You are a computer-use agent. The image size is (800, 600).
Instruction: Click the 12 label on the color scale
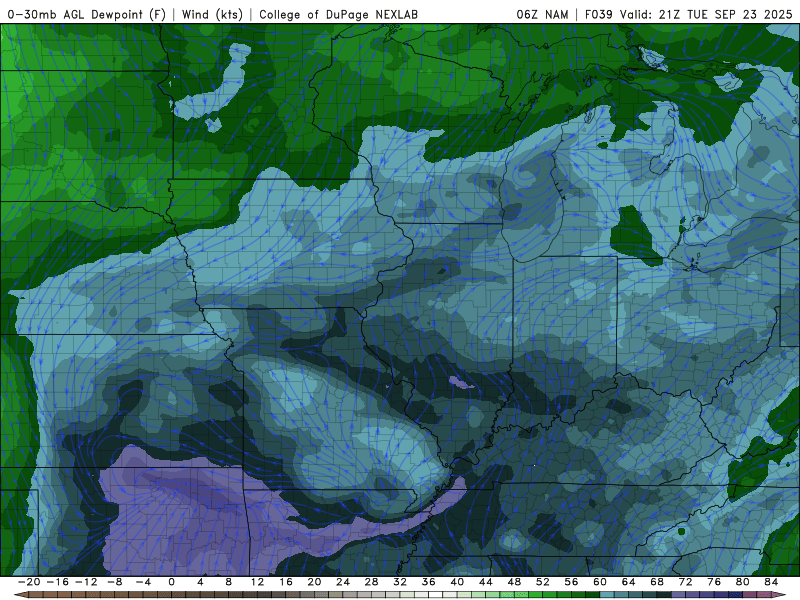click(x=257, y=582)
